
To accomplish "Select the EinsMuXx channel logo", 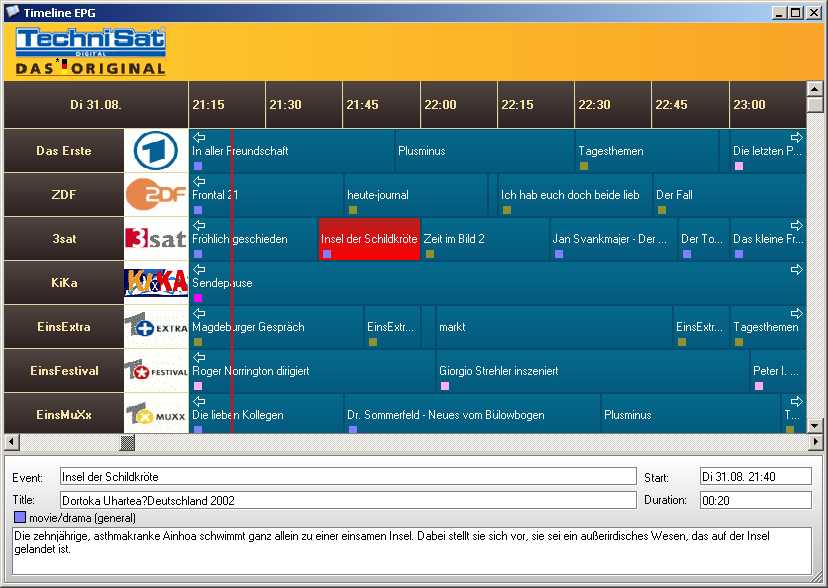I will (x=156, y=414).
